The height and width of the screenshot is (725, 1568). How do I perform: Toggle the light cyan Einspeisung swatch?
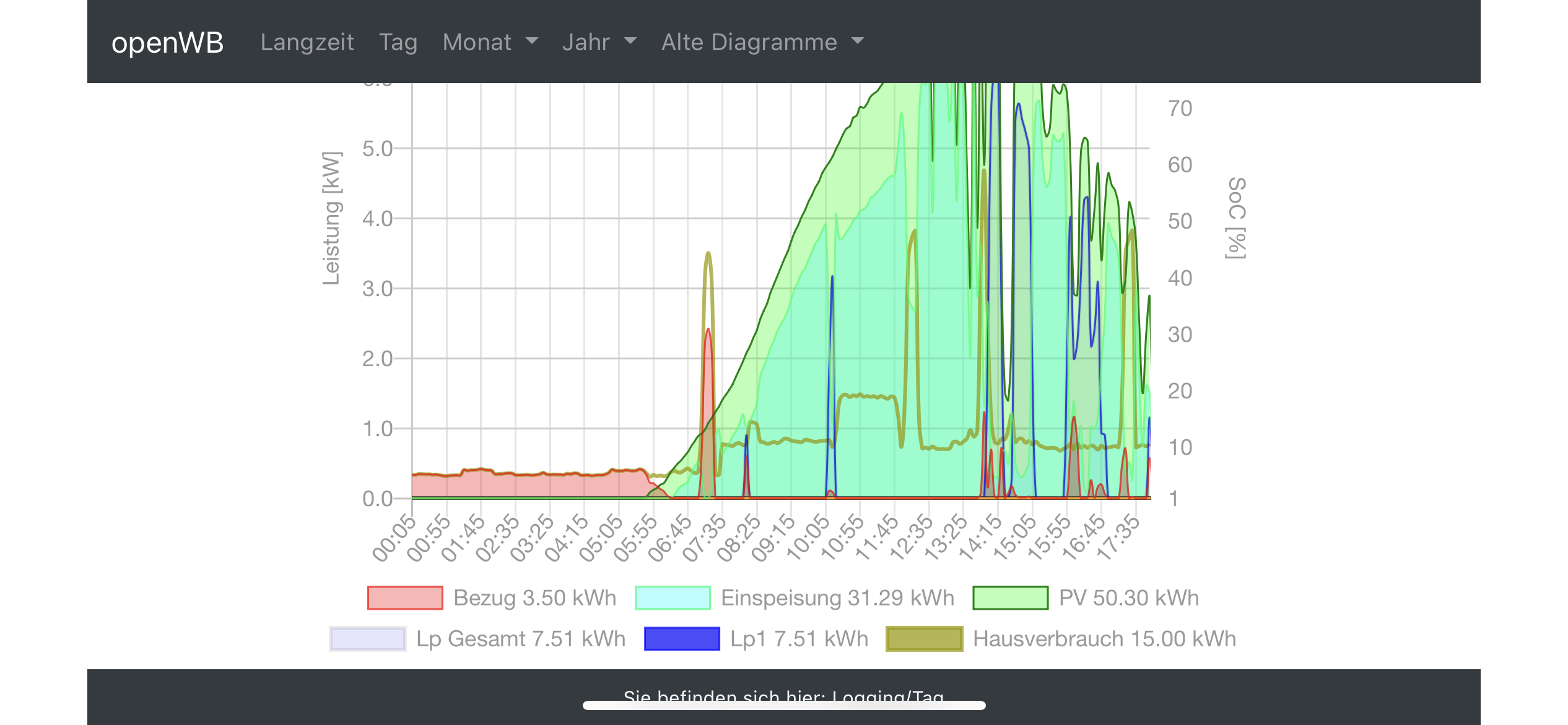pos(673,598)
